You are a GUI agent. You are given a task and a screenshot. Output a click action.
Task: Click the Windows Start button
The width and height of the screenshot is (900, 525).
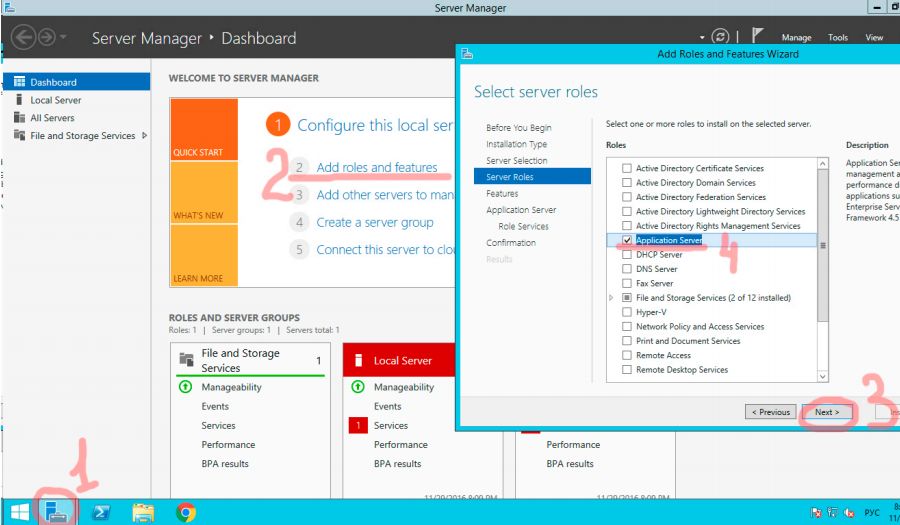point(17,512)
